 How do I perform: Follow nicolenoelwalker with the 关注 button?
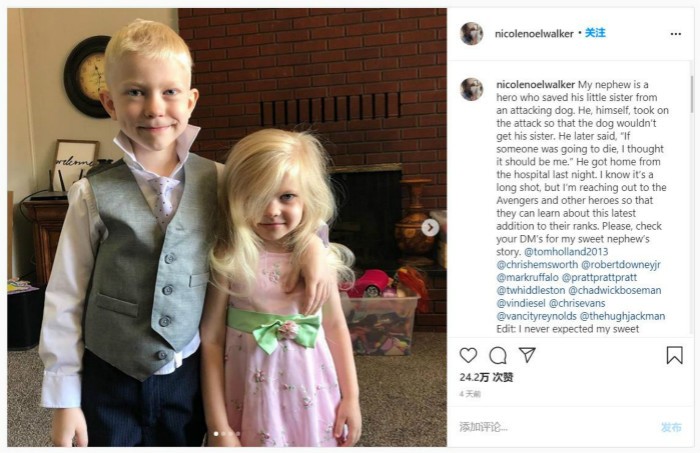(595, 33)
